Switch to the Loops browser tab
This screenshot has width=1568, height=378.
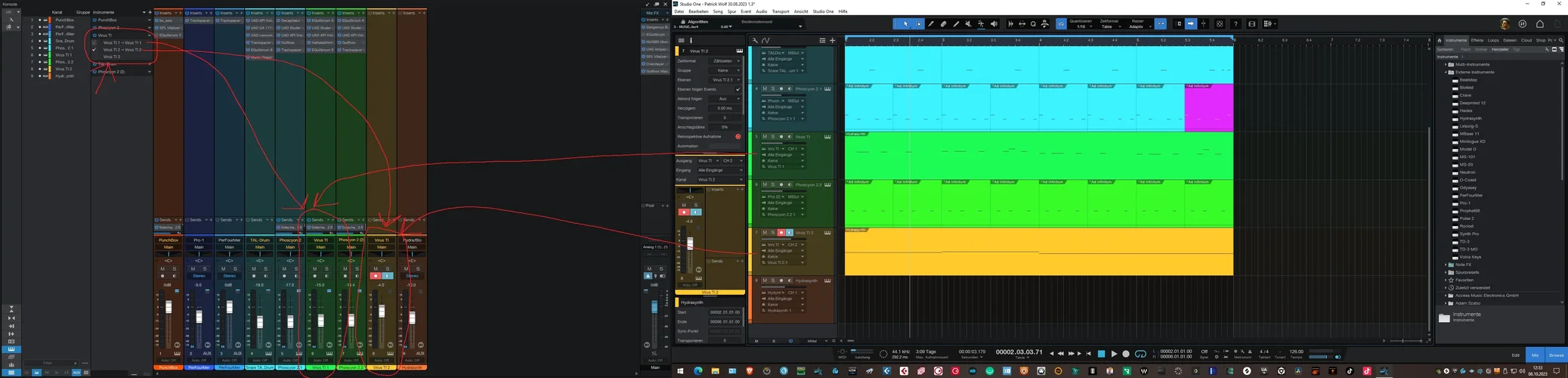tap(1493, 40)
